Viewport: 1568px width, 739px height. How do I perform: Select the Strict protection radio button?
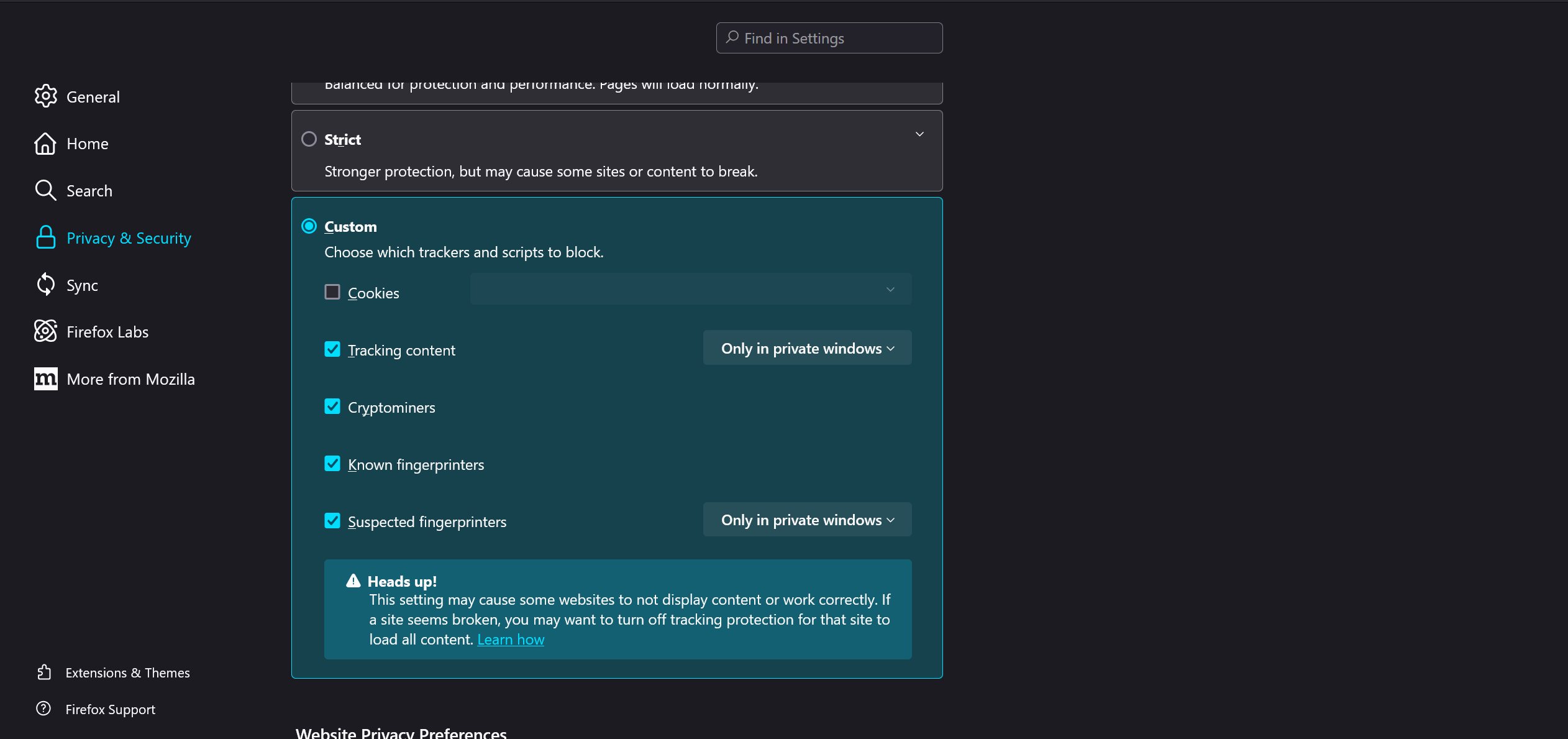point(309,139)
